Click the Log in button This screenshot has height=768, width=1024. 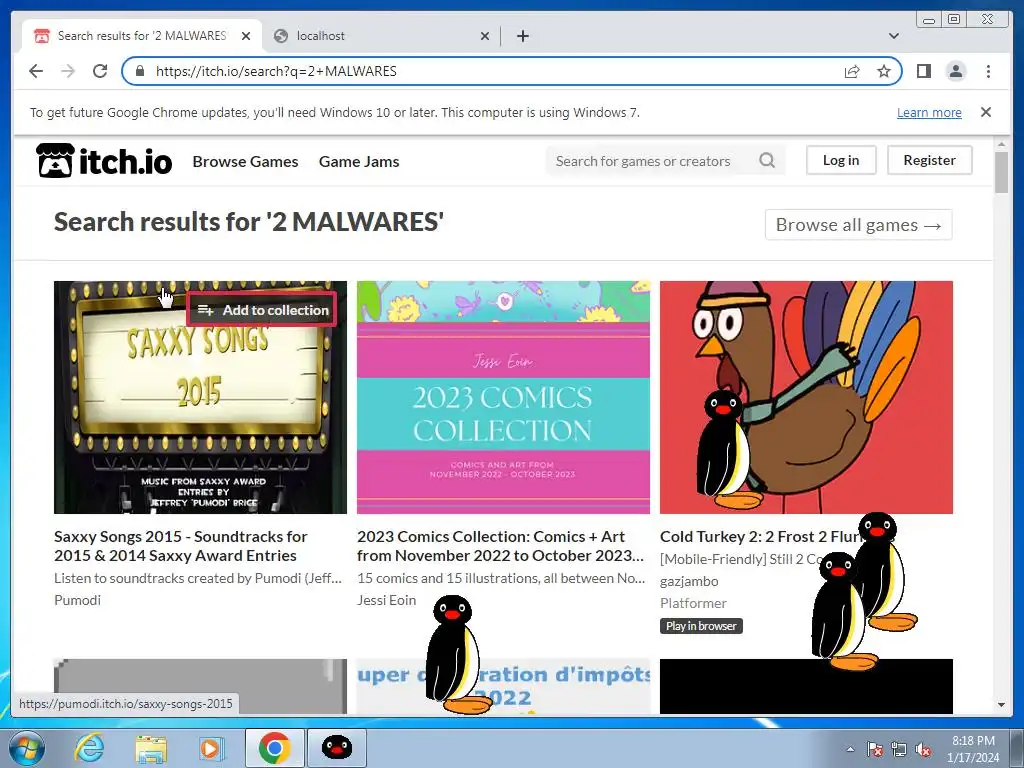point(841,160)
